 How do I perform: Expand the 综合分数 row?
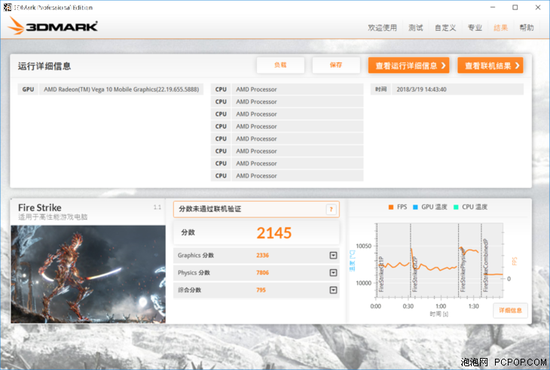(333, 290)
